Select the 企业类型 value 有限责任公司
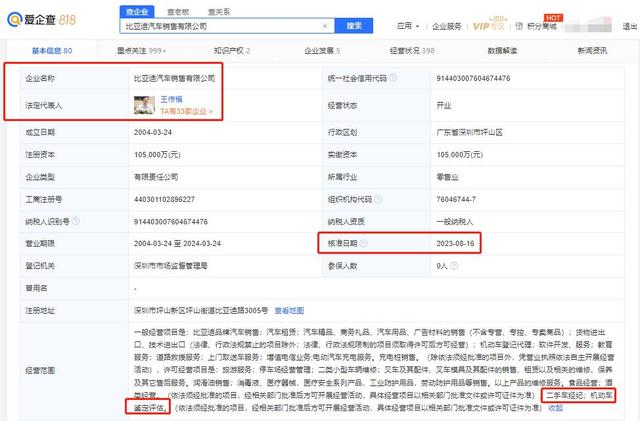640x421 pixels. click(156, 177)
